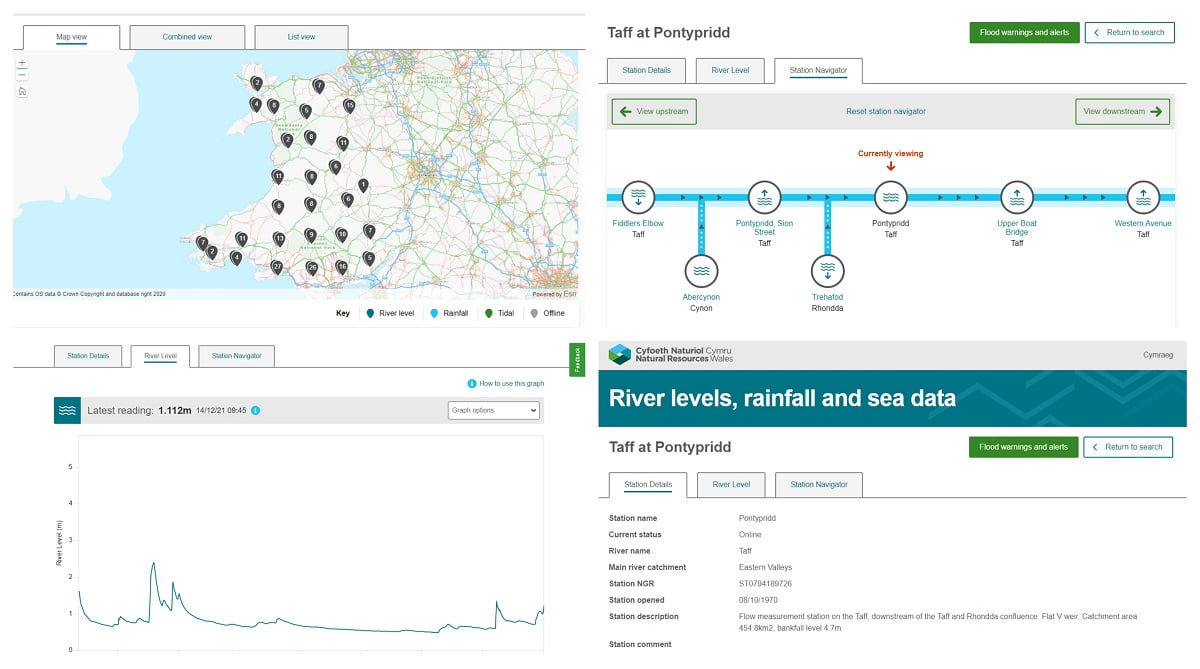Open the Western Avenue Taff station icon
The width and height of the screenshot is (1200, 669).
coord(1143,197)
